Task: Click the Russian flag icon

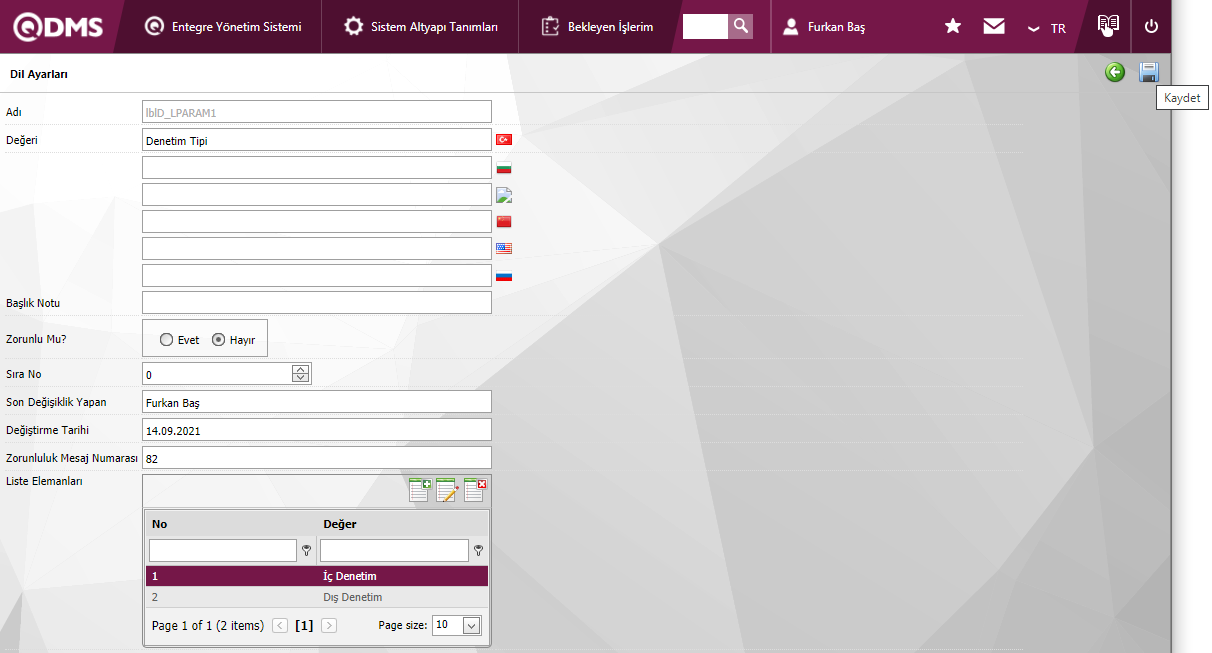Action: tap(504, 275)
